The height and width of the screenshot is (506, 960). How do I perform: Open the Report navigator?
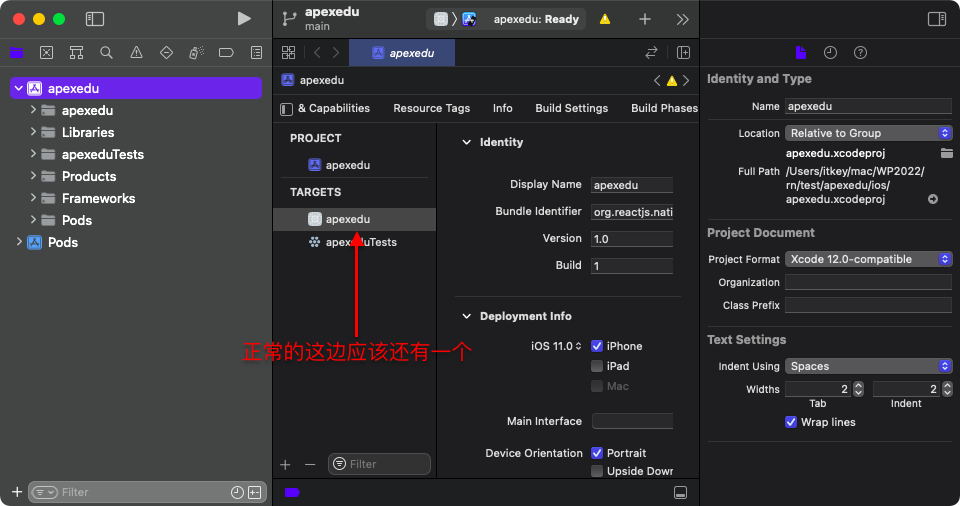click(257, 53)
